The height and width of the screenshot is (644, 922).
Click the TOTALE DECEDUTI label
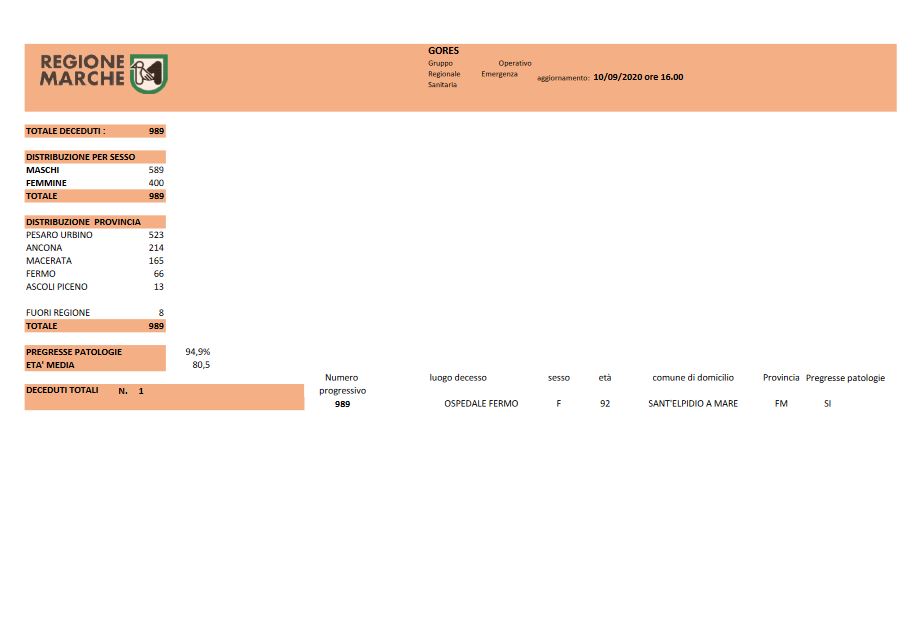(65, 131)
